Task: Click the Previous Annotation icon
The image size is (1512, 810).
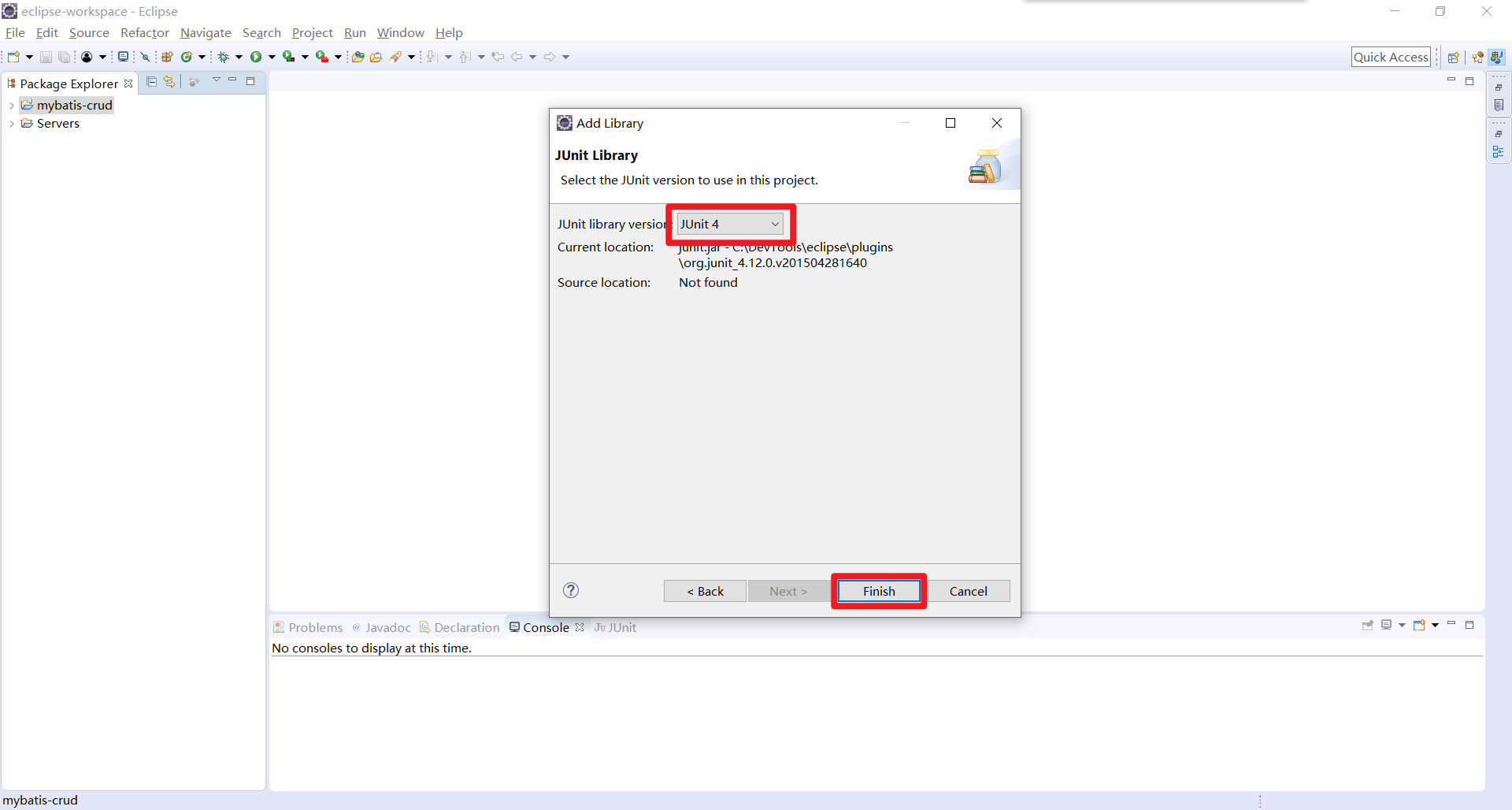Action: pos(465,57)
